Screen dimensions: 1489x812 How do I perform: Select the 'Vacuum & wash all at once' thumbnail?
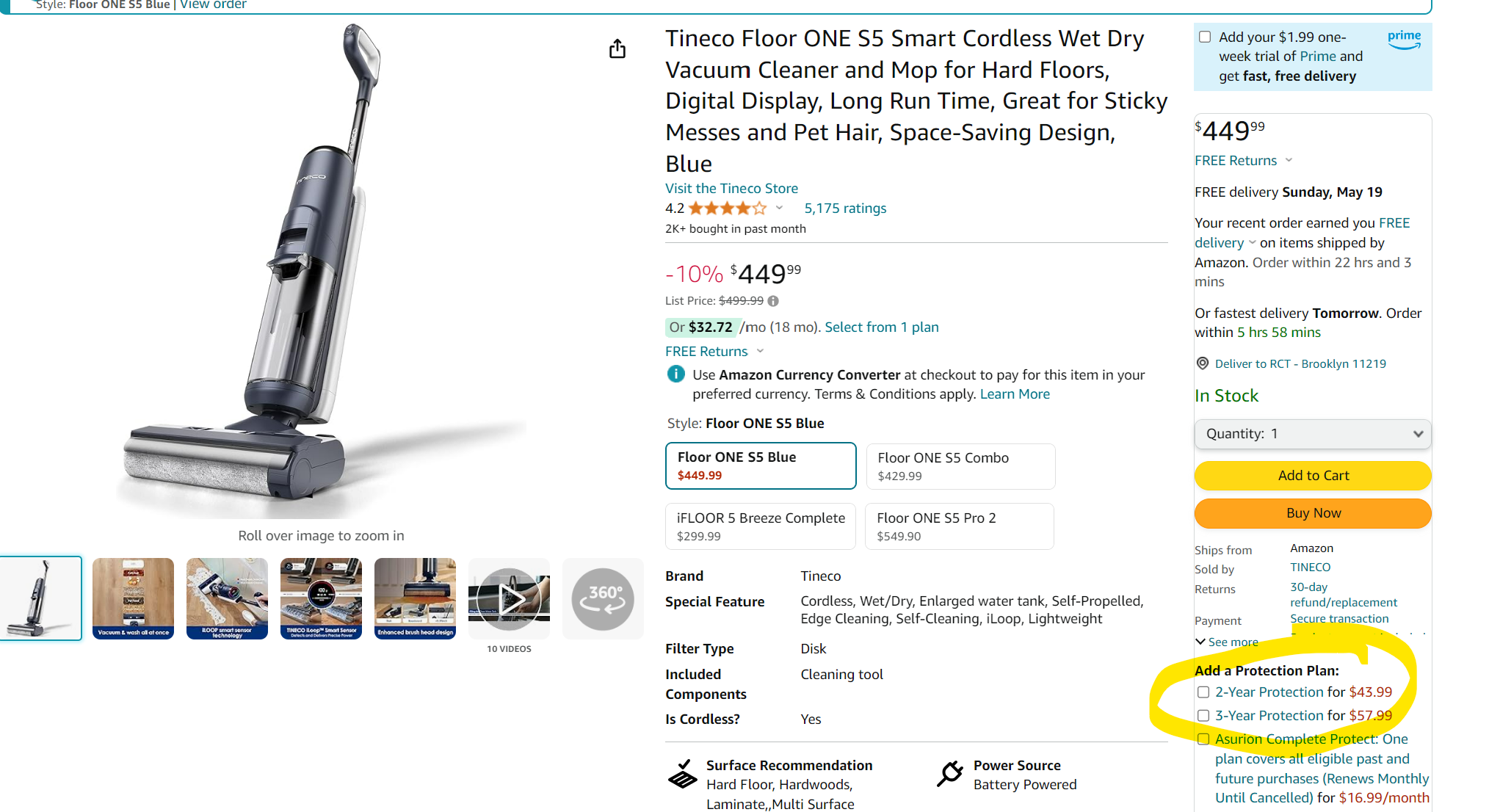point(134,598)
